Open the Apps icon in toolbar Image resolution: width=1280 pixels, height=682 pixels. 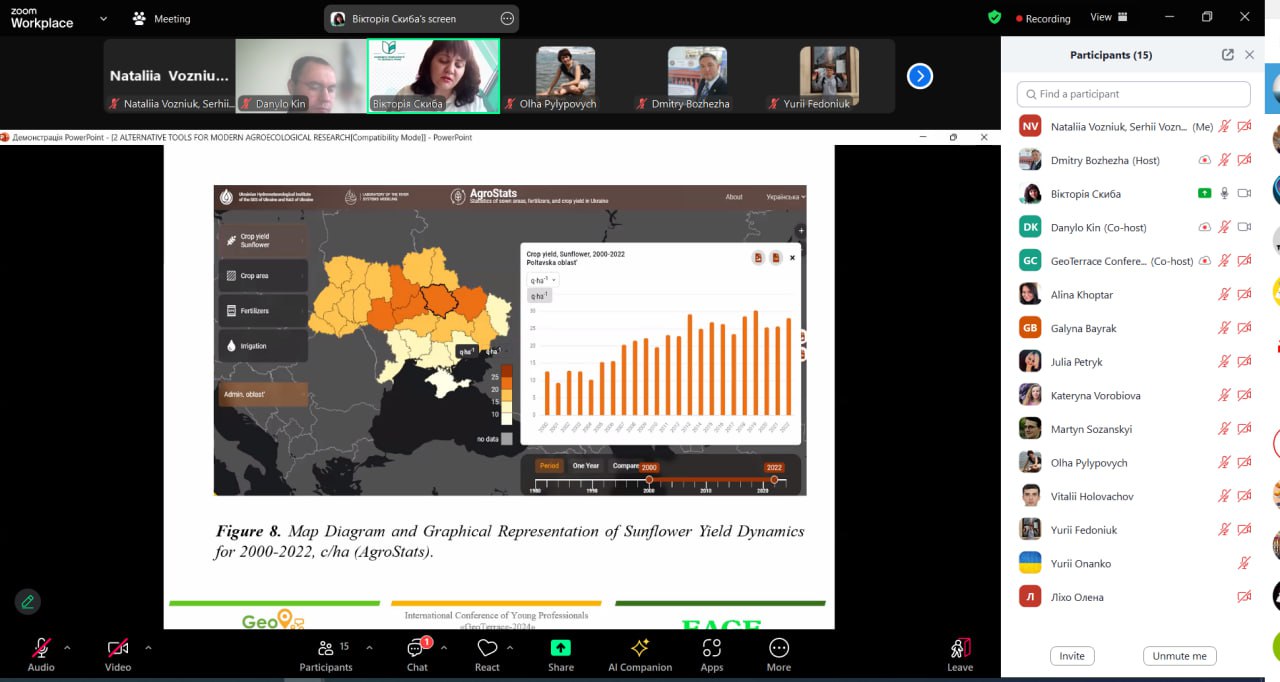pos(712,648)
